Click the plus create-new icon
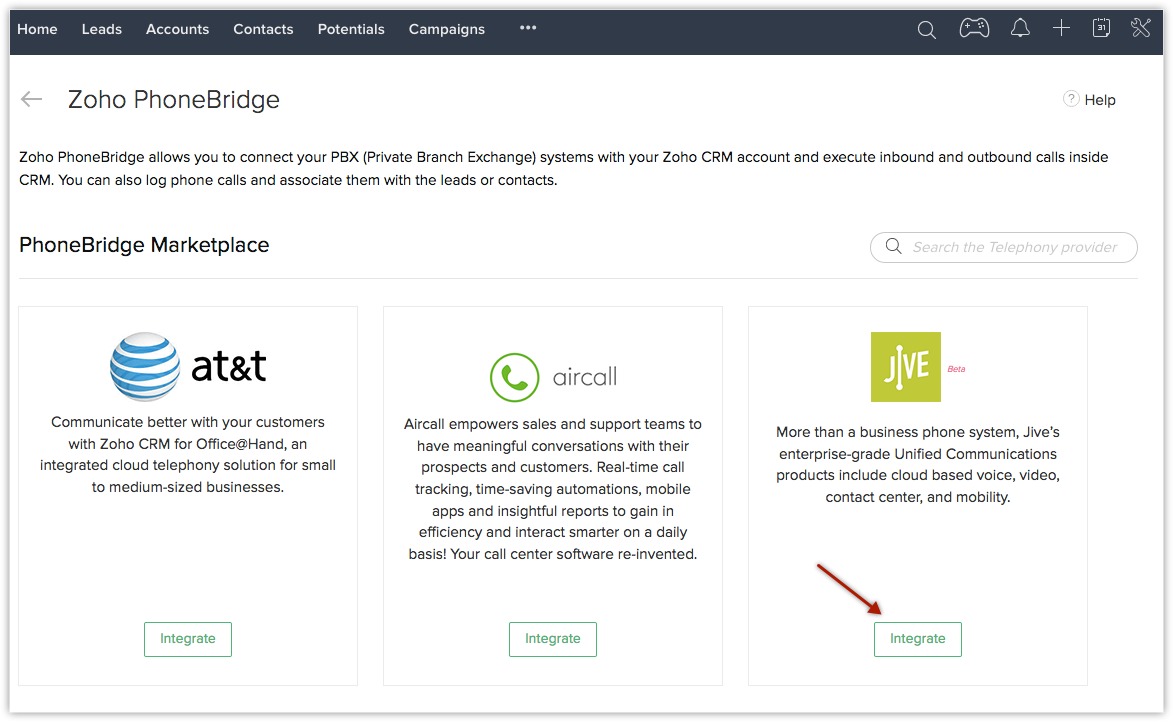The width and height of the screenshot is (1173, 722). point(1061,28)
